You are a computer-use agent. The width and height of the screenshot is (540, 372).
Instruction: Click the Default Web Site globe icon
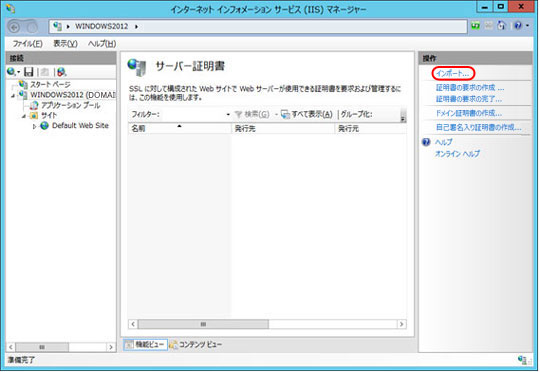point(44,125)
